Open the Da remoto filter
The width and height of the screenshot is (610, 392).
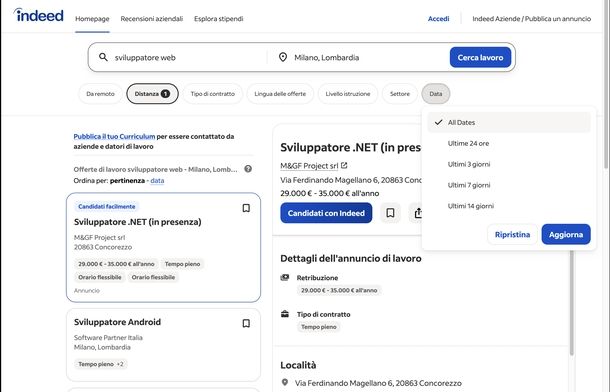[100, 94]
